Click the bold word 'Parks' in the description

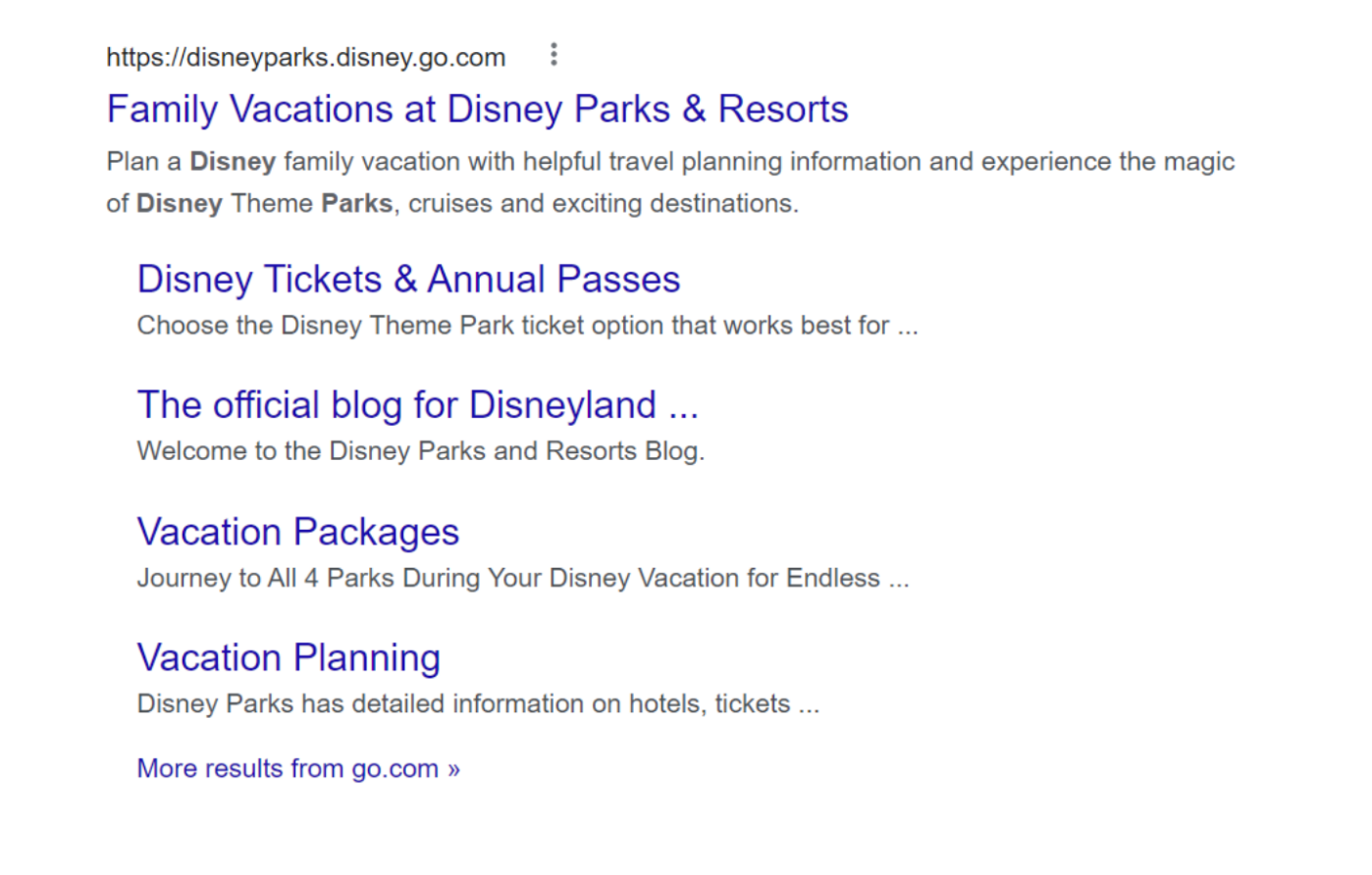pos(357,203)
